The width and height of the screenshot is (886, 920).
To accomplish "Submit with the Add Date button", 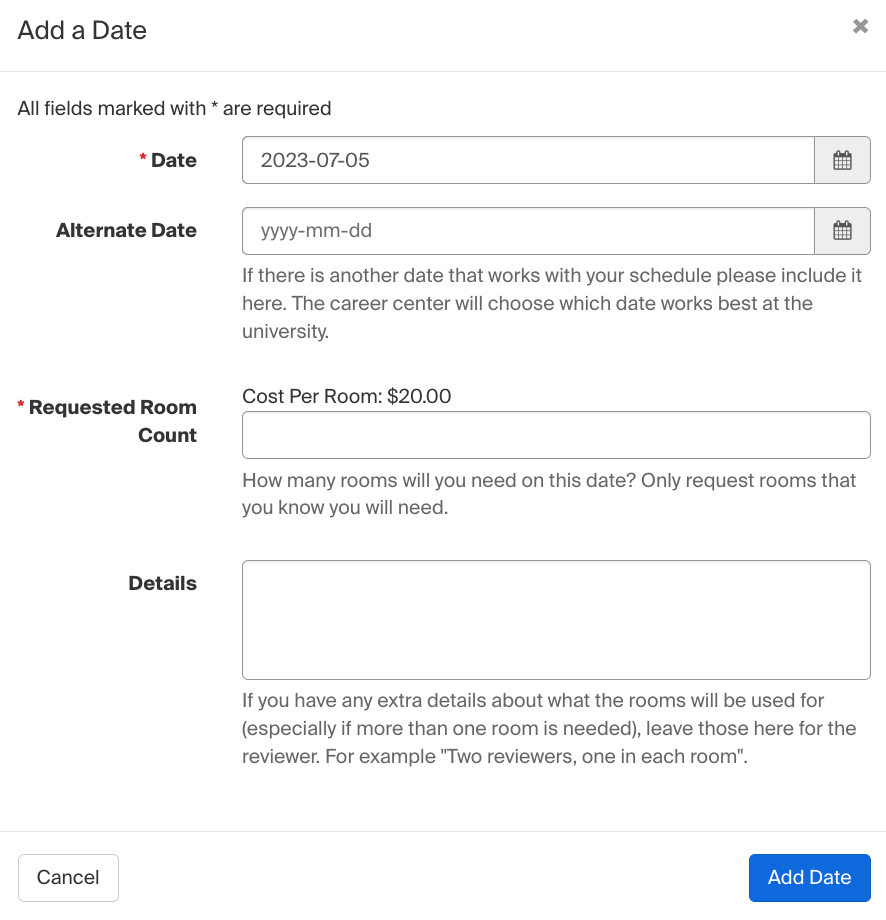I will [809, 878].
